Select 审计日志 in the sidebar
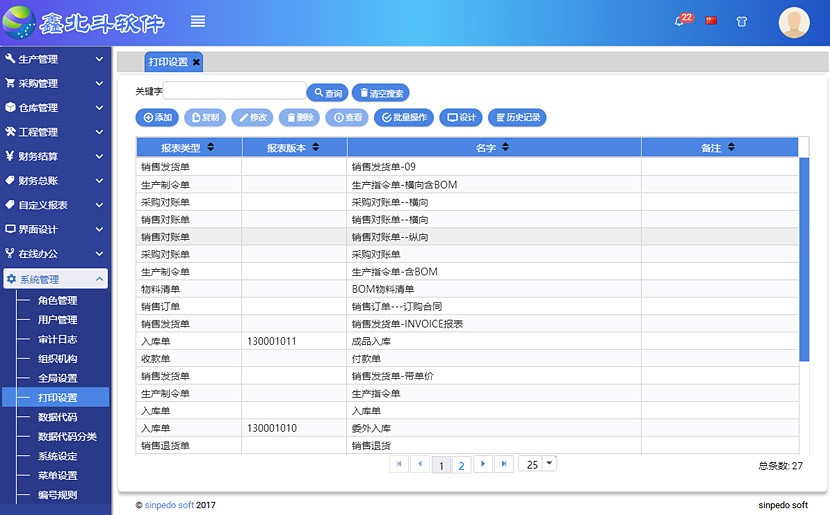830x515 pixels. pos(57,340)
